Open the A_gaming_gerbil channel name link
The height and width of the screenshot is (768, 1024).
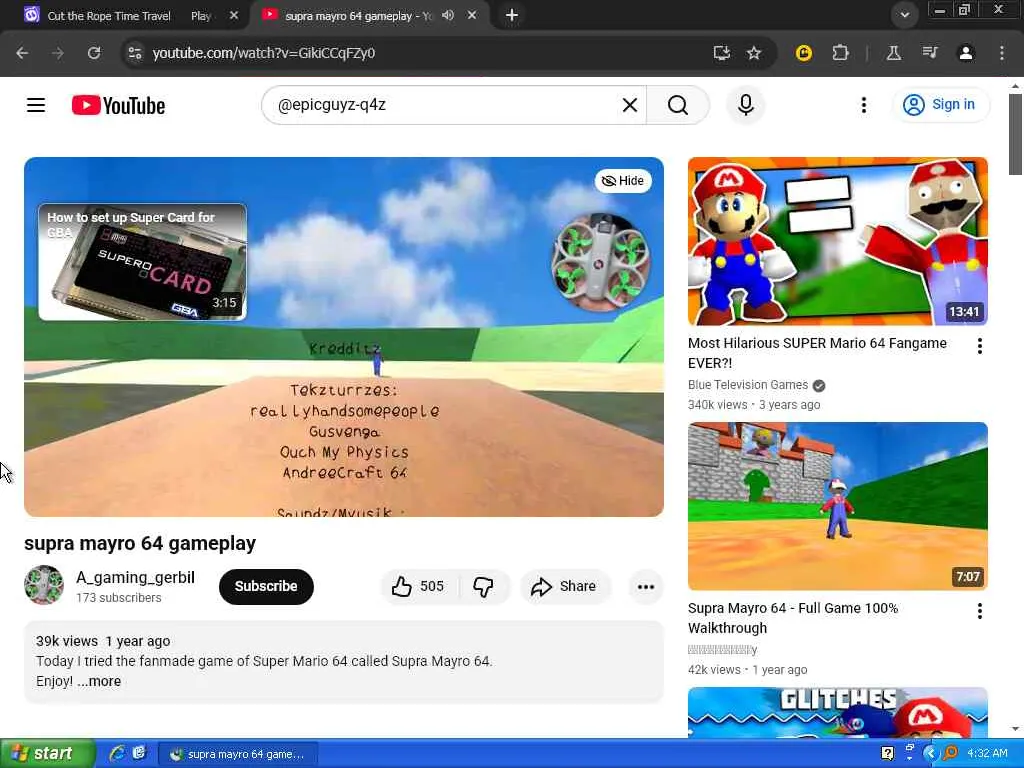(x=135, y=577)
